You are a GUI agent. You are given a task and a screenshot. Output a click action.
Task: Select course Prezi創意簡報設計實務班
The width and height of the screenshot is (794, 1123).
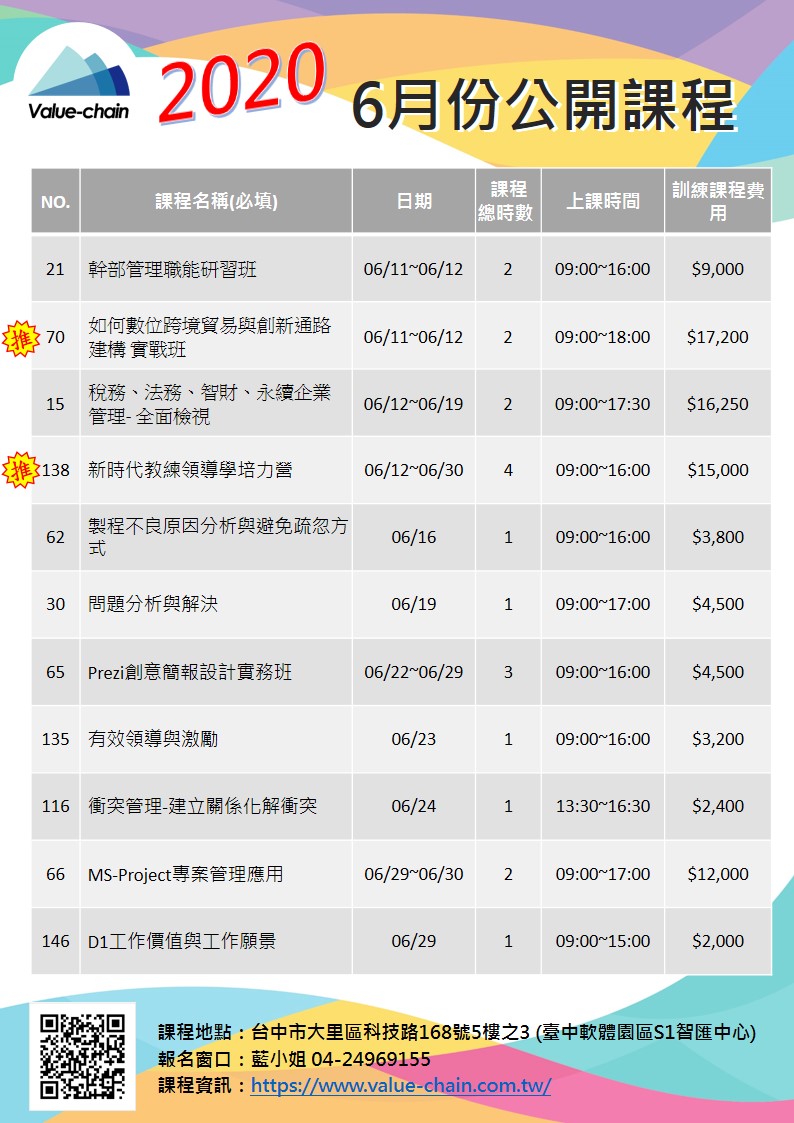tap(190, 672)
